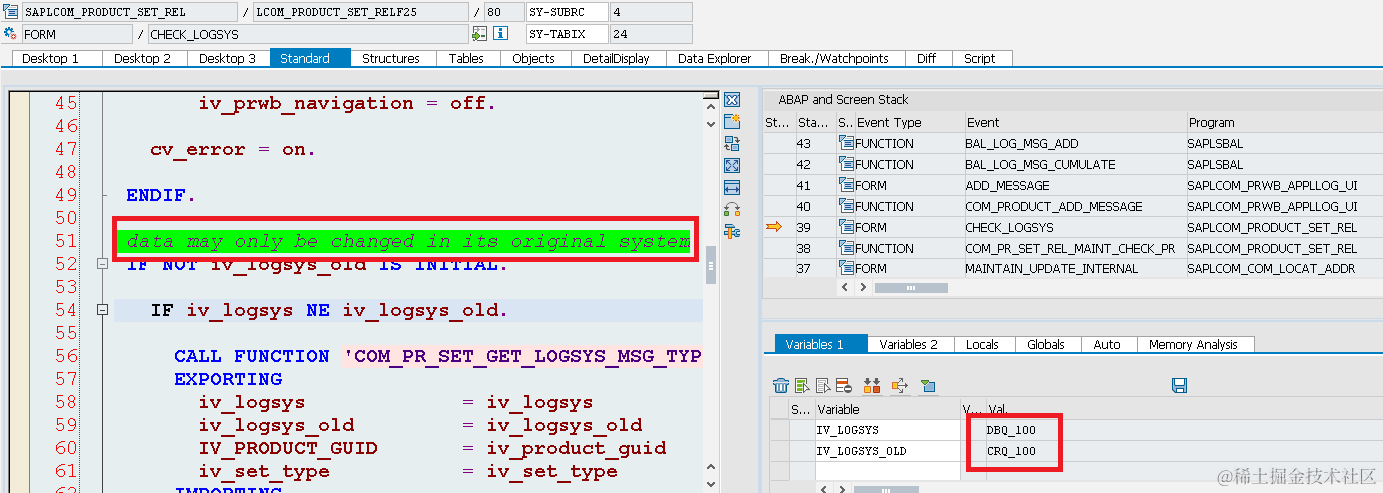1383x493 pixels.
Task: Click stack icon for COM_PRODUCT_ADD_MESSAGE row
Action: pos(846,206)
